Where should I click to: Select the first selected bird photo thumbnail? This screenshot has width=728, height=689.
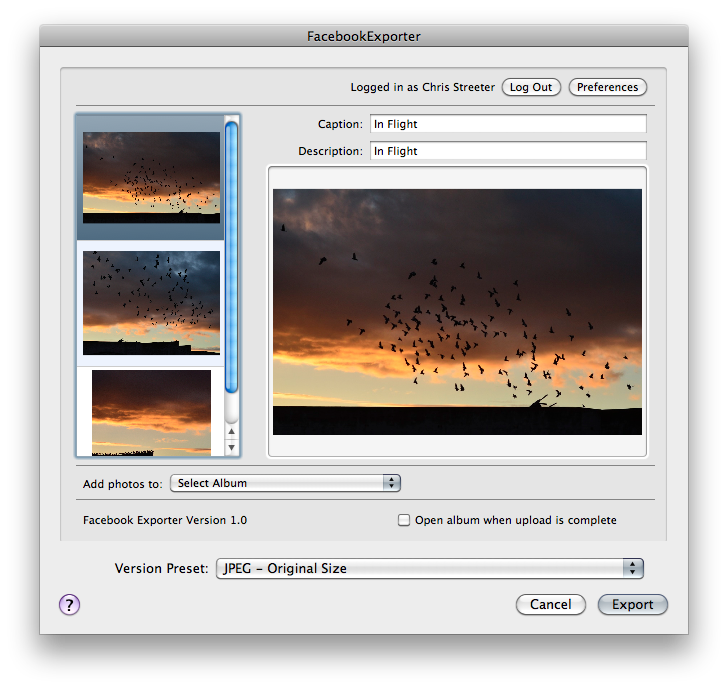click(x=151, y=177)
